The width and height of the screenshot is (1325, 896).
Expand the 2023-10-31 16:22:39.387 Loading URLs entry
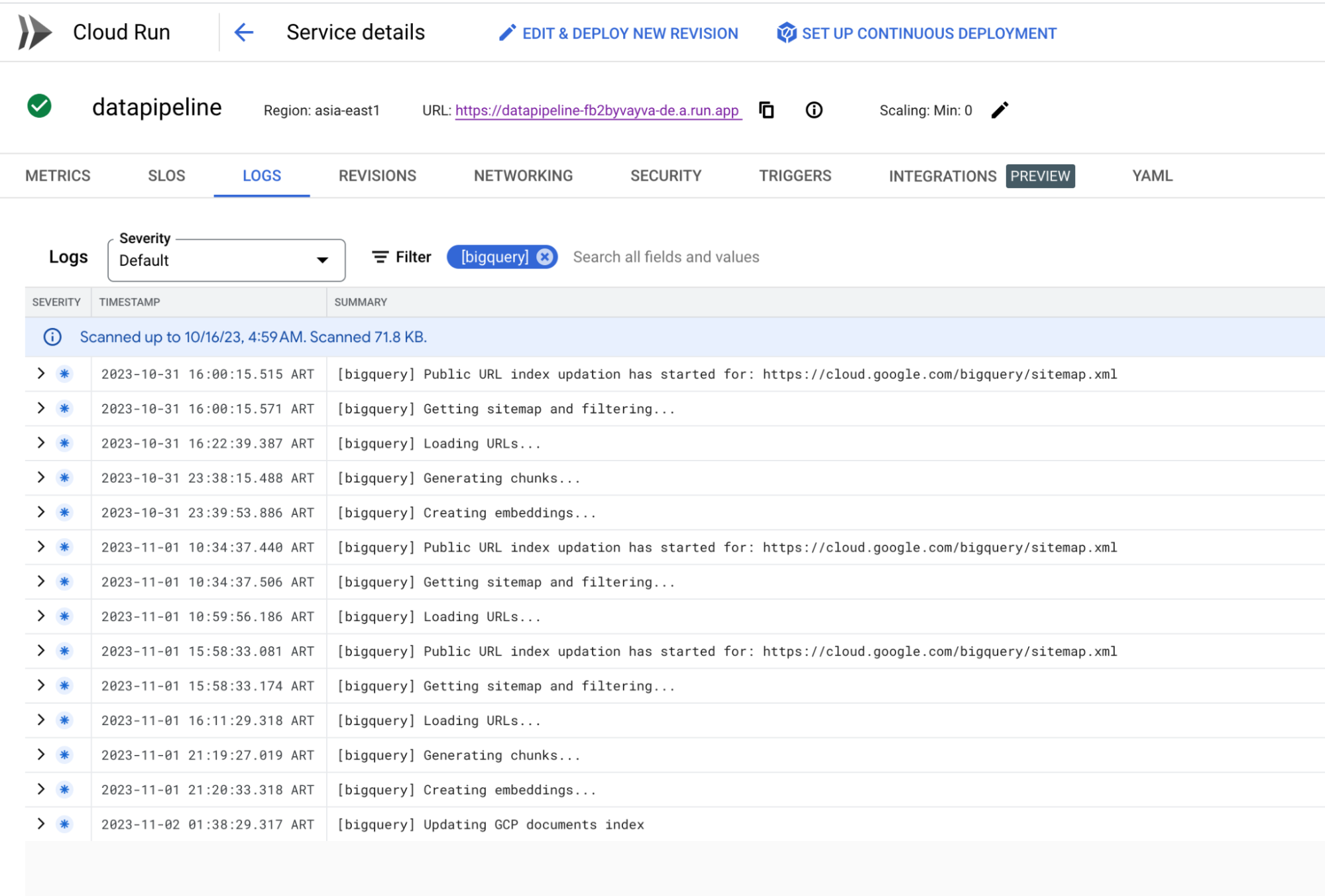[x=41, y=443]
